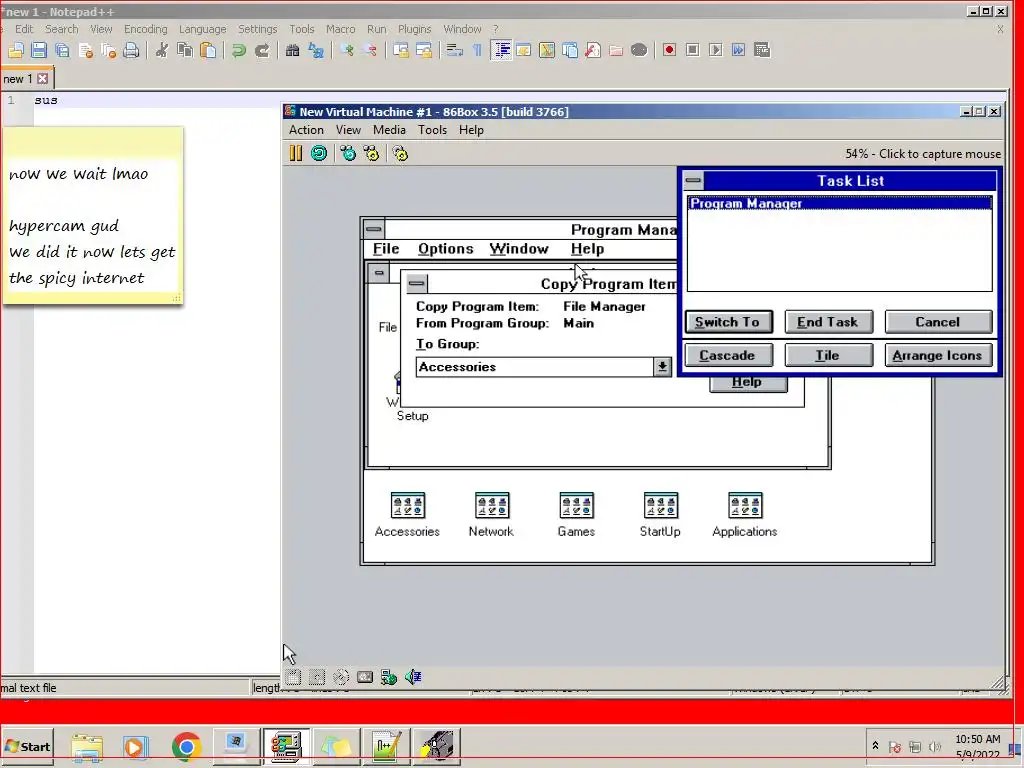
Task: Open the Plugins menu in Notepad++
Action: [x=415, y=29]
